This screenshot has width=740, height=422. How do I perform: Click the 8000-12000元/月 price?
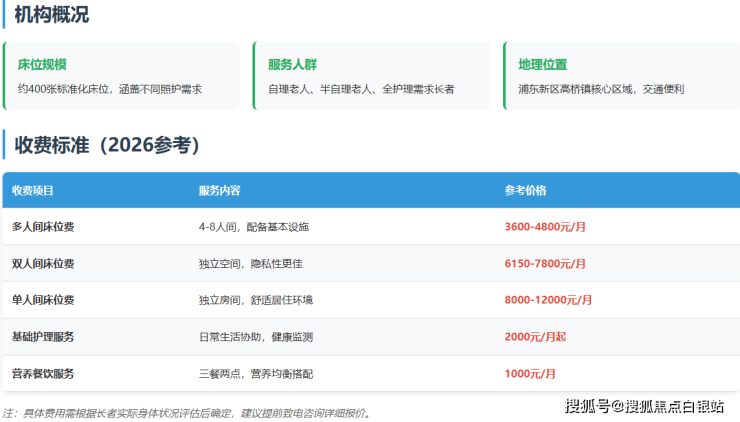(548, 300)
